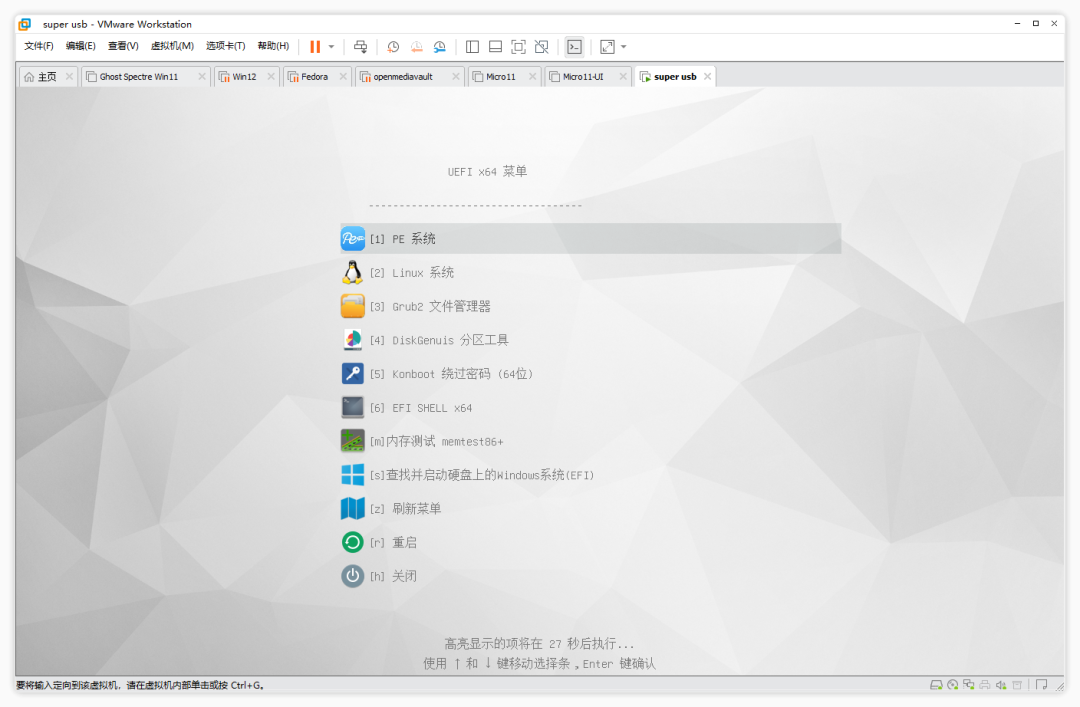Toggle the virtual machine console view

pyautogui.click(x=574, y=46)
